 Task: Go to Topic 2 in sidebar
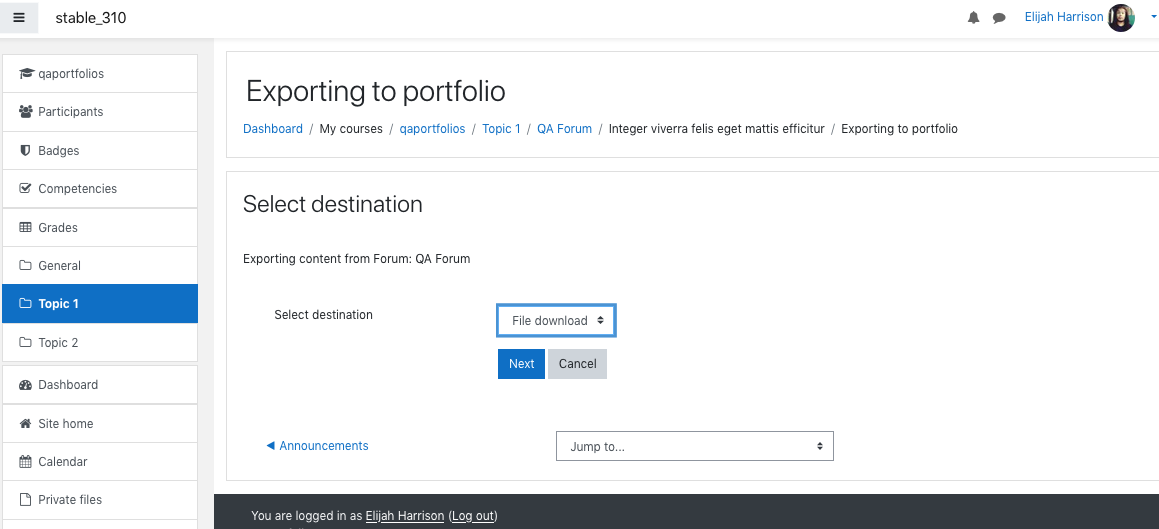pyautogui.click(x=100, y=343)
